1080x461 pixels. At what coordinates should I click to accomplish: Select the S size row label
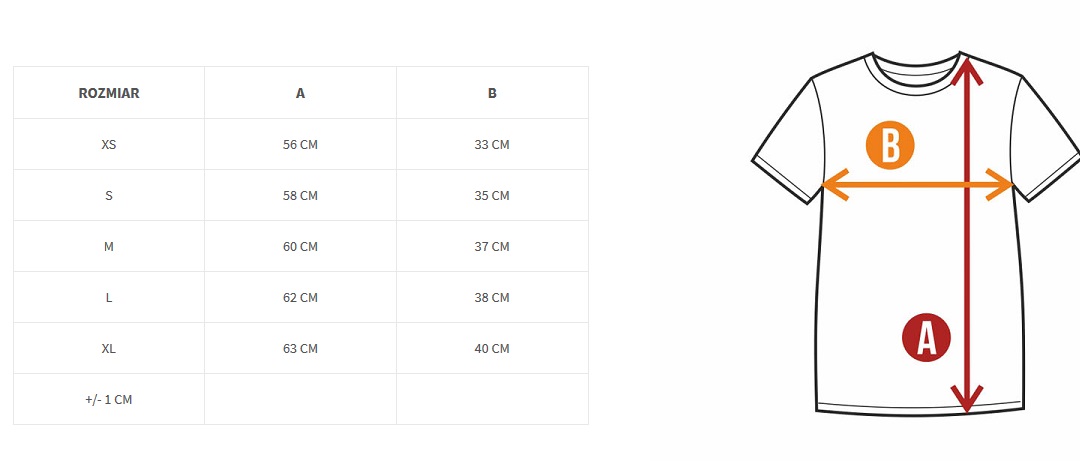coord(109,195)
